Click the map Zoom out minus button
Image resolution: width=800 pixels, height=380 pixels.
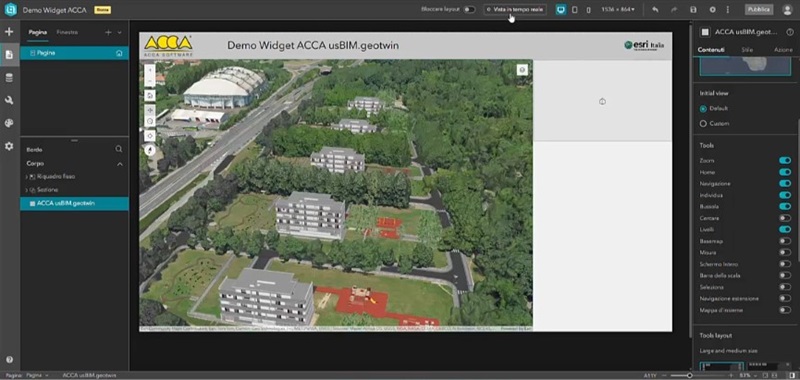click(x=150, y=81)
